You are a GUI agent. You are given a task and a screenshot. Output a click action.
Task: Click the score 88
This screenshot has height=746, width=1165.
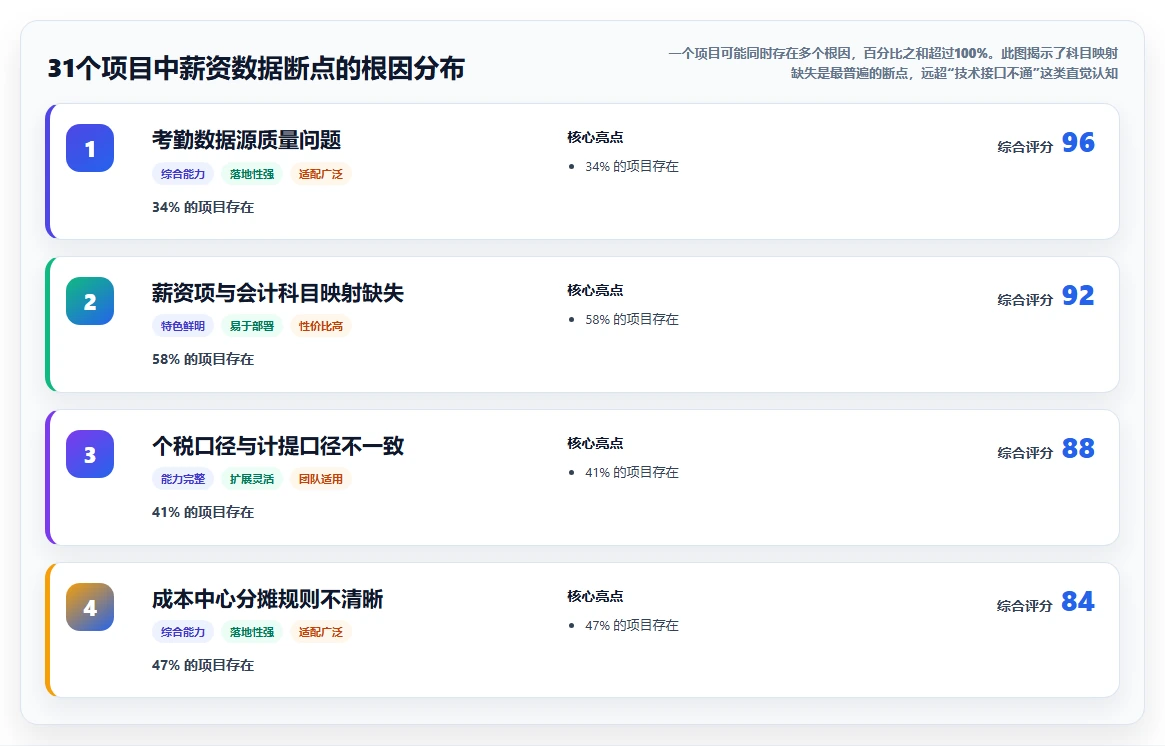1078,448
